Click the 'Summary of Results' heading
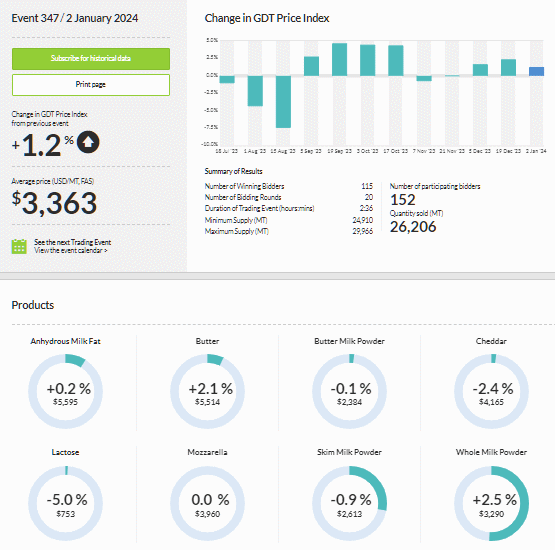The image size is (555, 550). (x=233, y=171)
